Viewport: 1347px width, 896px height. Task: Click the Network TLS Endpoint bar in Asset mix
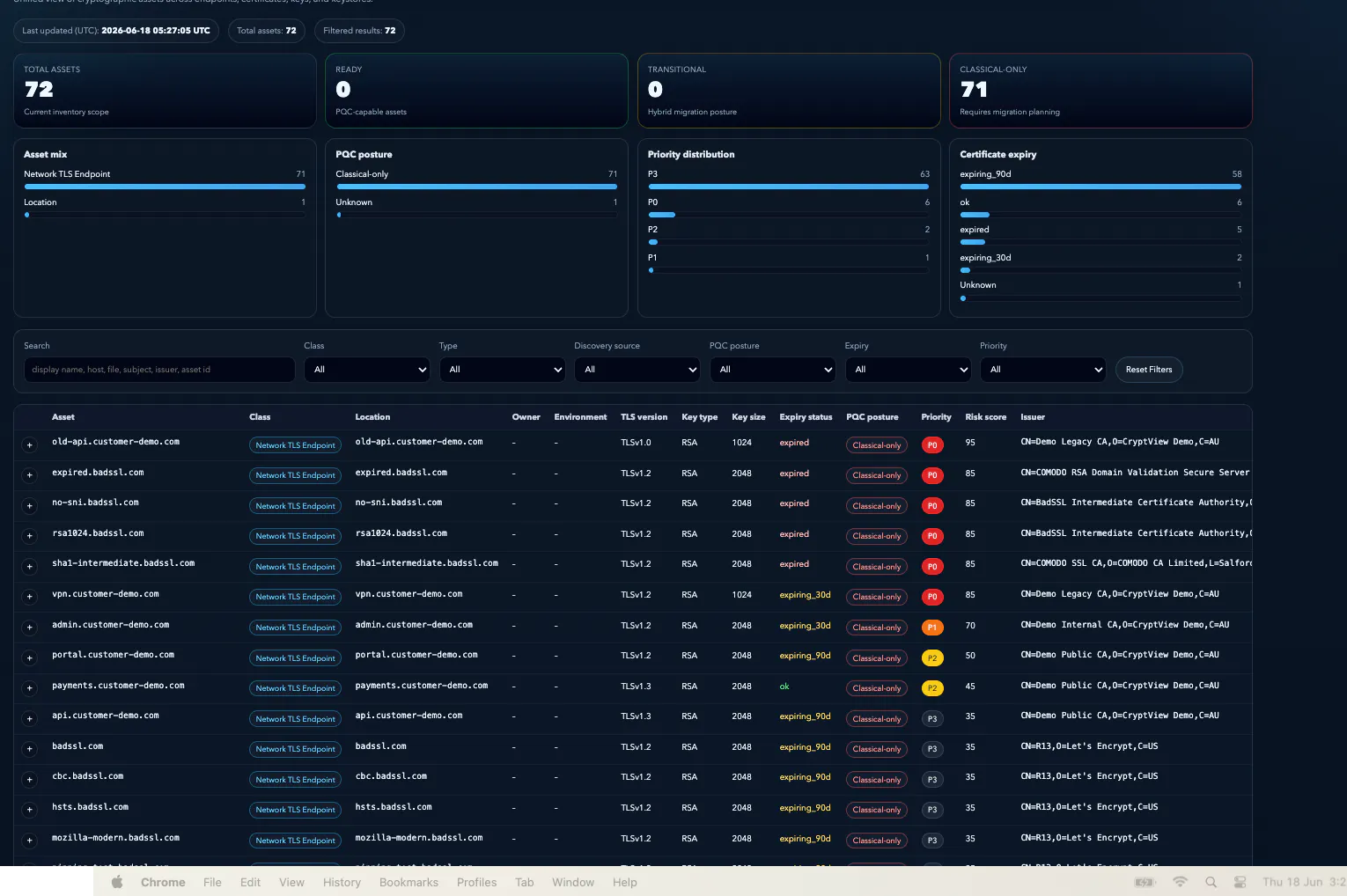coord(165,187)
